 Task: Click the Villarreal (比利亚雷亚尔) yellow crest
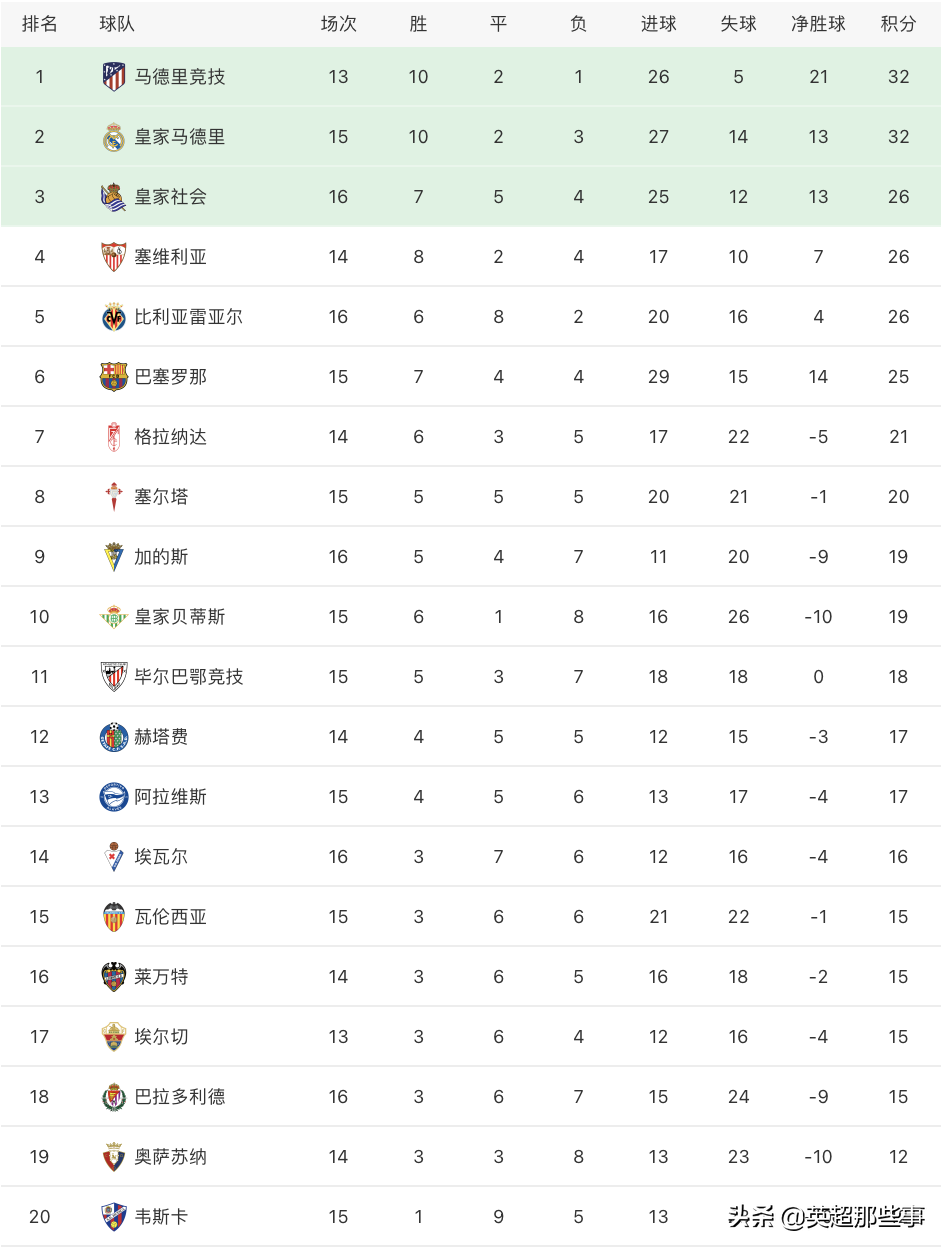pos(114,317)
